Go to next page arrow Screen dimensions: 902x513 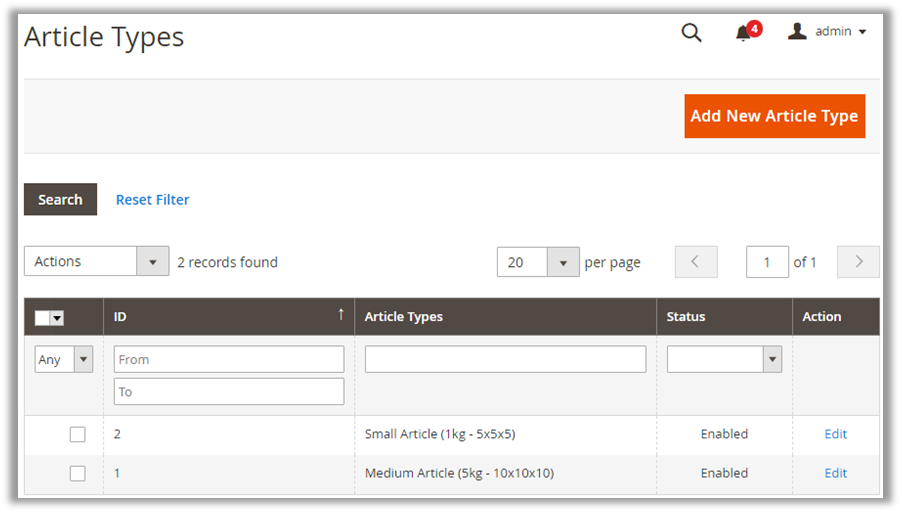(858, 262)
